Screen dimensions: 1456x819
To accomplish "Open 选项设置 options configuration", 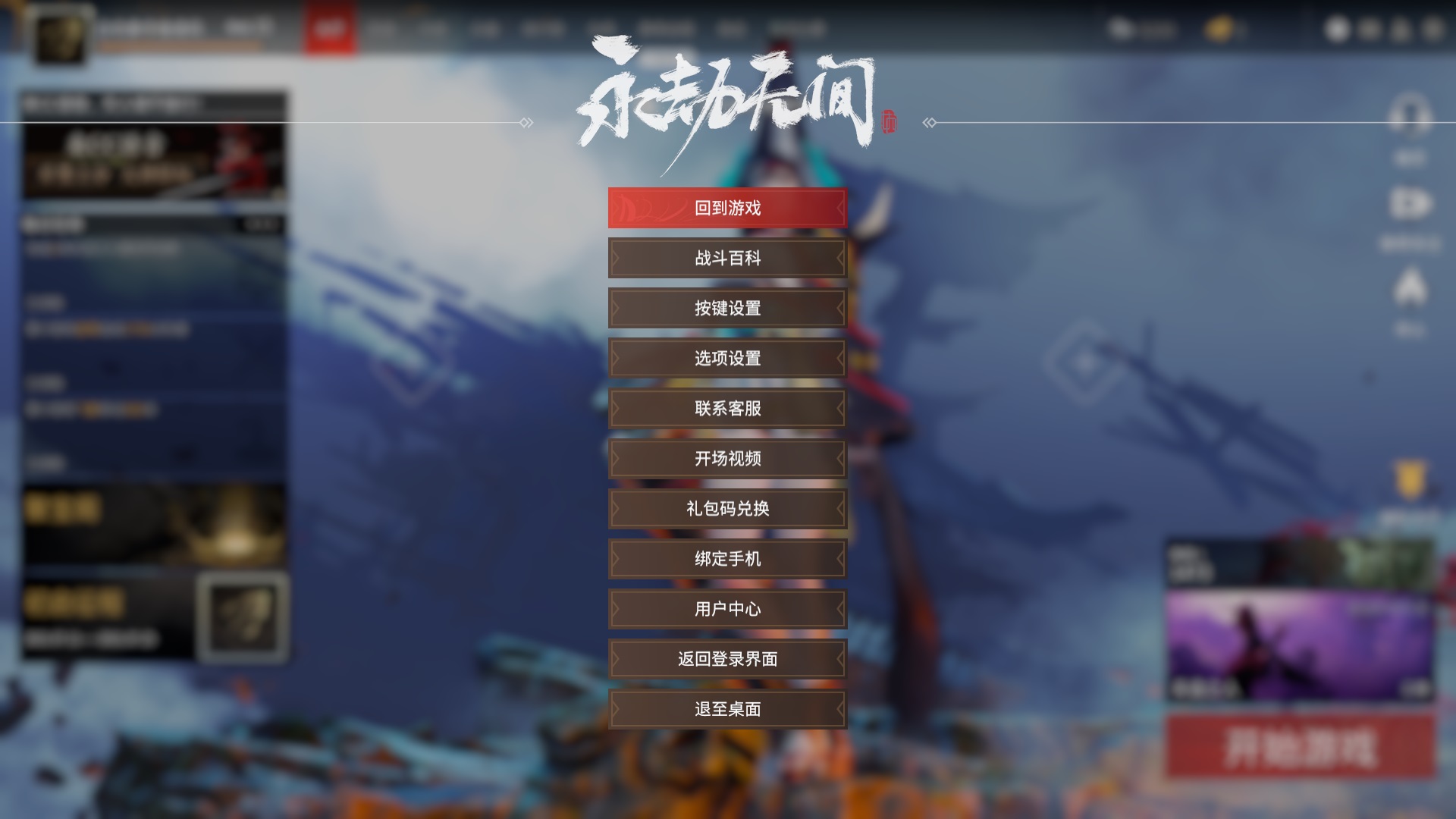I will click(728, 358).
